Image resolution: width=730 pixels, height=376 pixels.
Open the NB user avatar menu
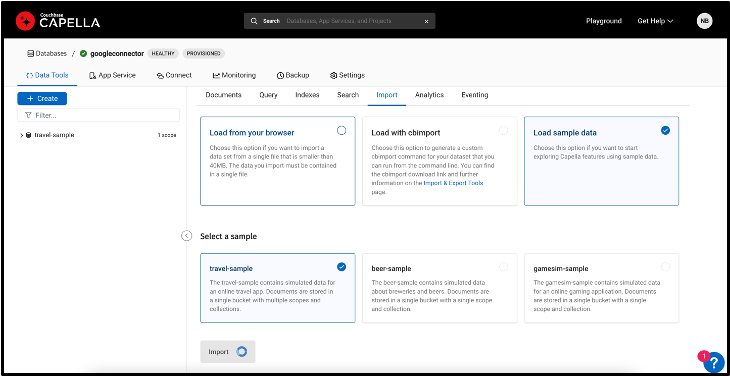pos(704,21)
